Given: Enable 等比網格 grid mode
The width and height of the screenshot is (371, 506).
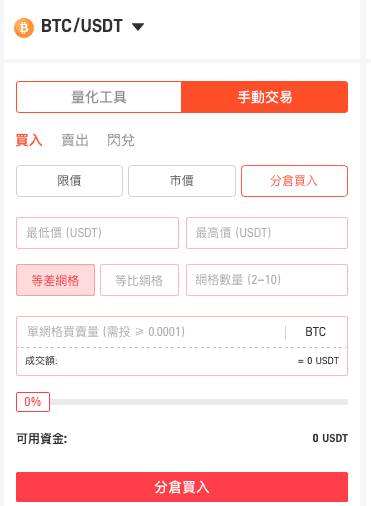Looking at the screenshot, I should (139, 280).
